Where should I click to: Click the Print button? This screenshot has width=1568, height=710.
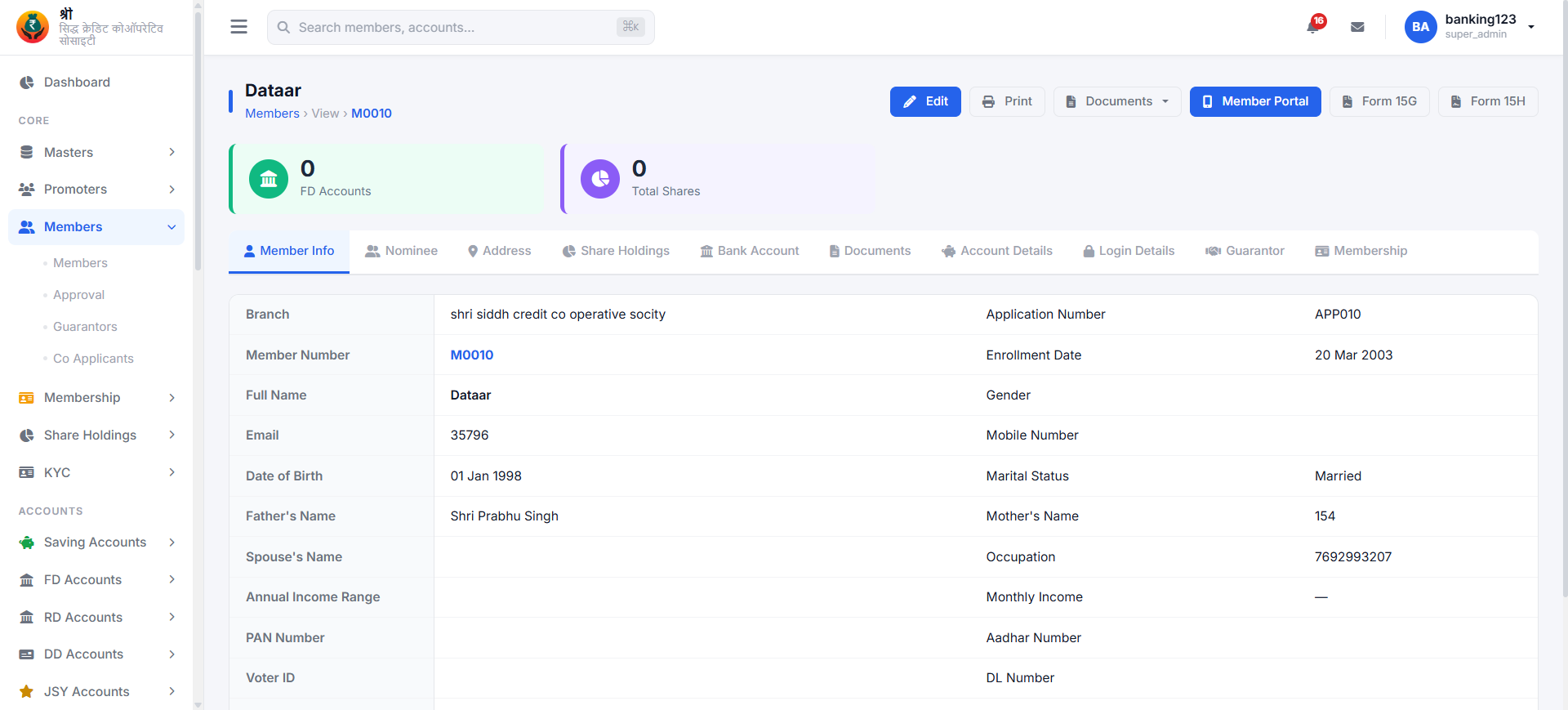pyautogui.click(x=1007, y=101)
